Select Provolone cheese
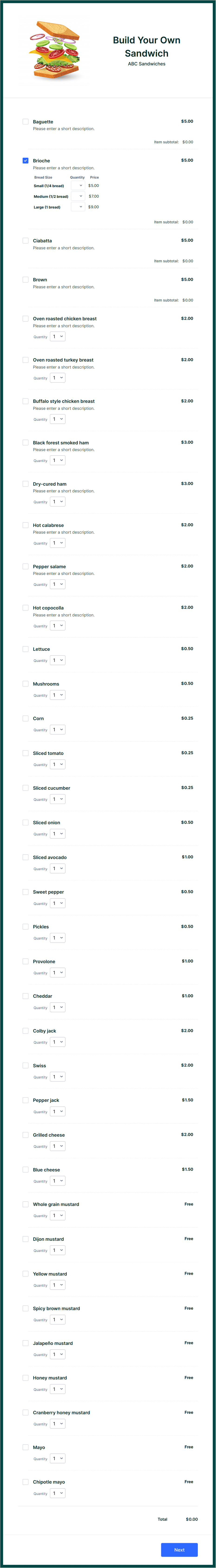 pos(25,961)
